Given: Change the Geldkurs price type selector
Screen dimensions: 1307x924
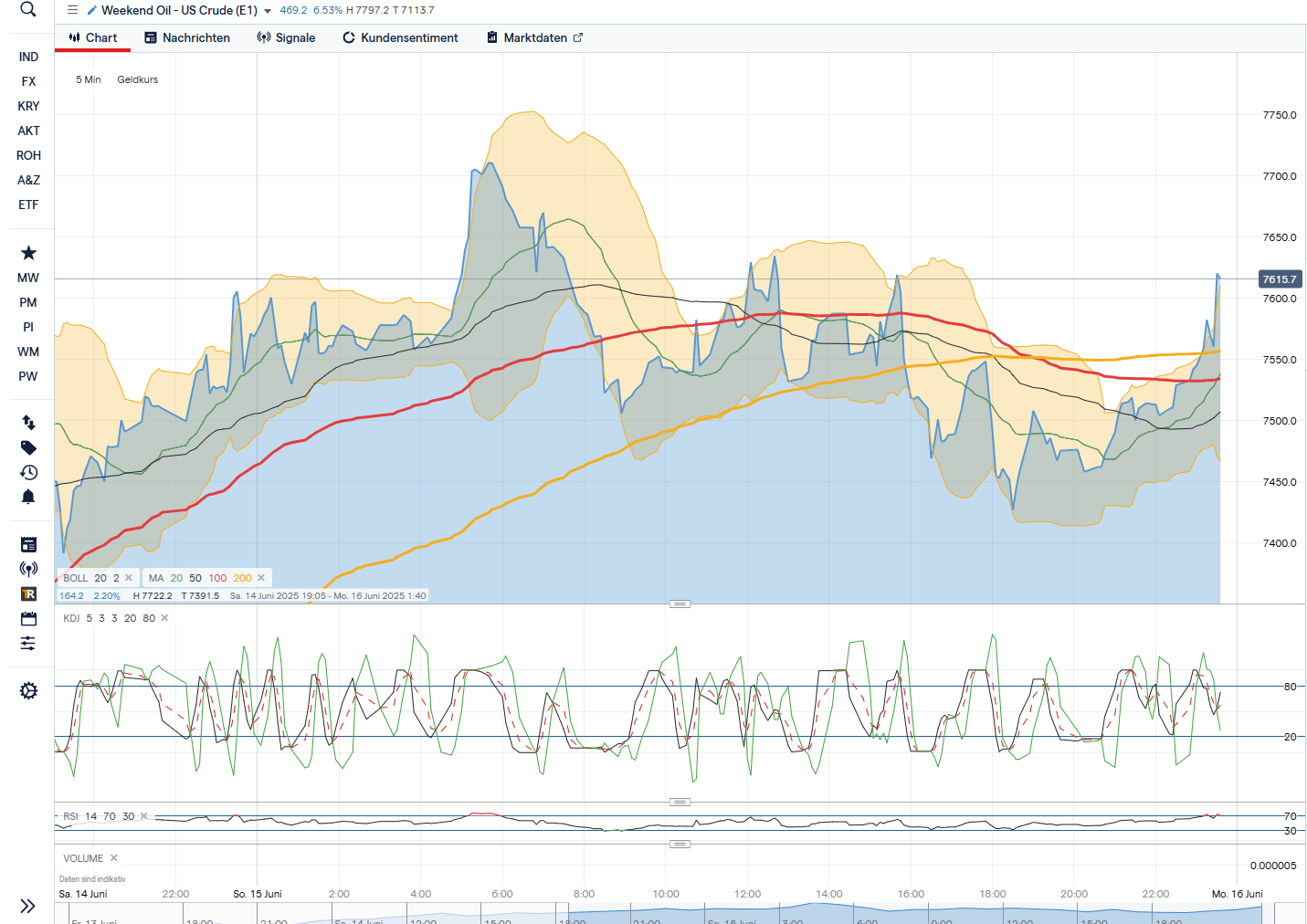Looking at the screenshot, I should pyautogui.click(x=138, y=79).
